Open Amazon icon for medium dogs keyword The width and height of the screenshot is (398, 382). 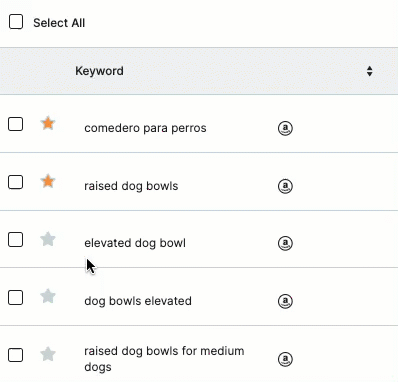pyautogui.click(x=285, y=359)
